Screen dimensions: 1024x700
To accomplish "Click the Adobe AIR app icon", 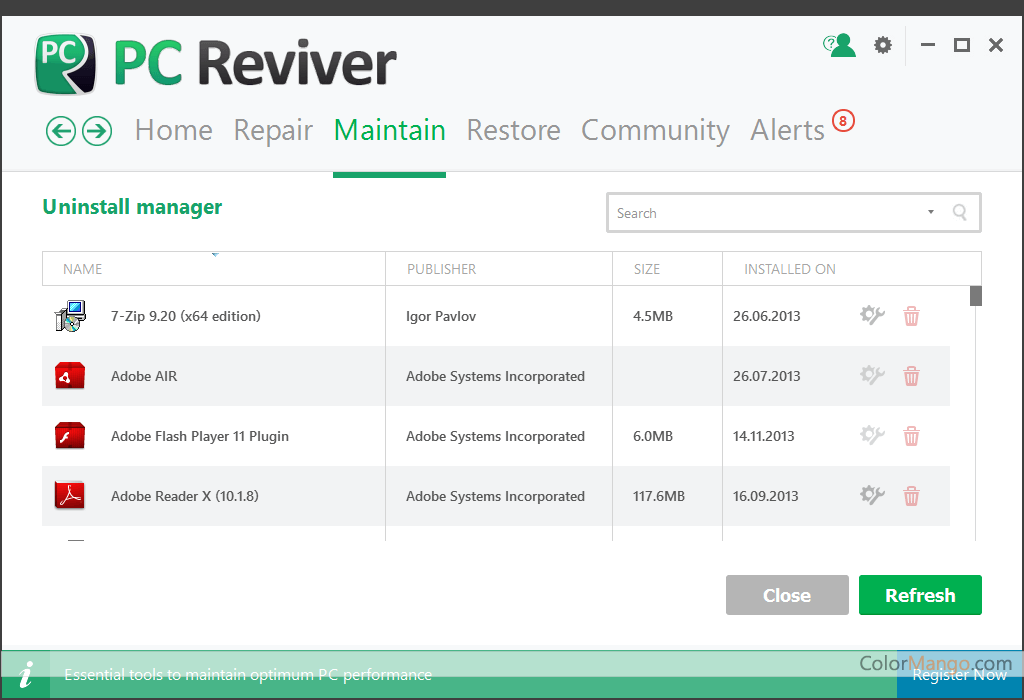I will (70, 376).
